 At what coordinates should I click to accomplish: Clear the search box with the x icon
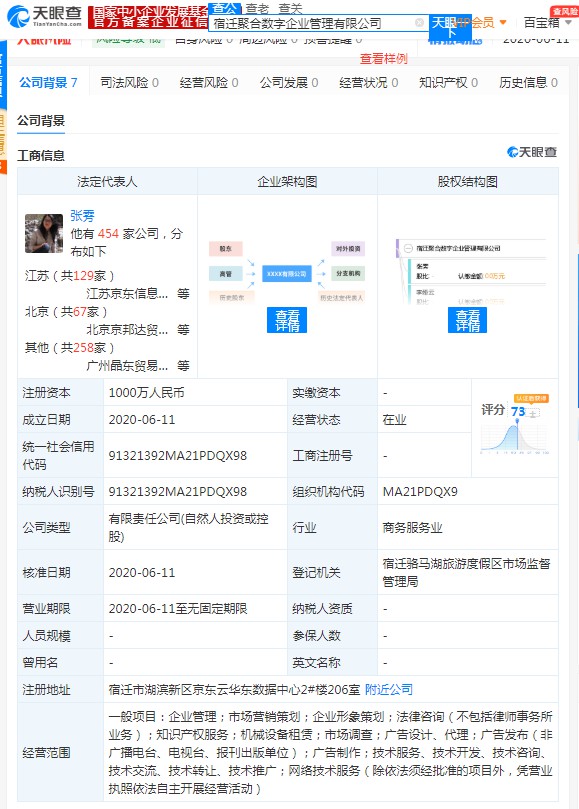click(x=420, y=23)
